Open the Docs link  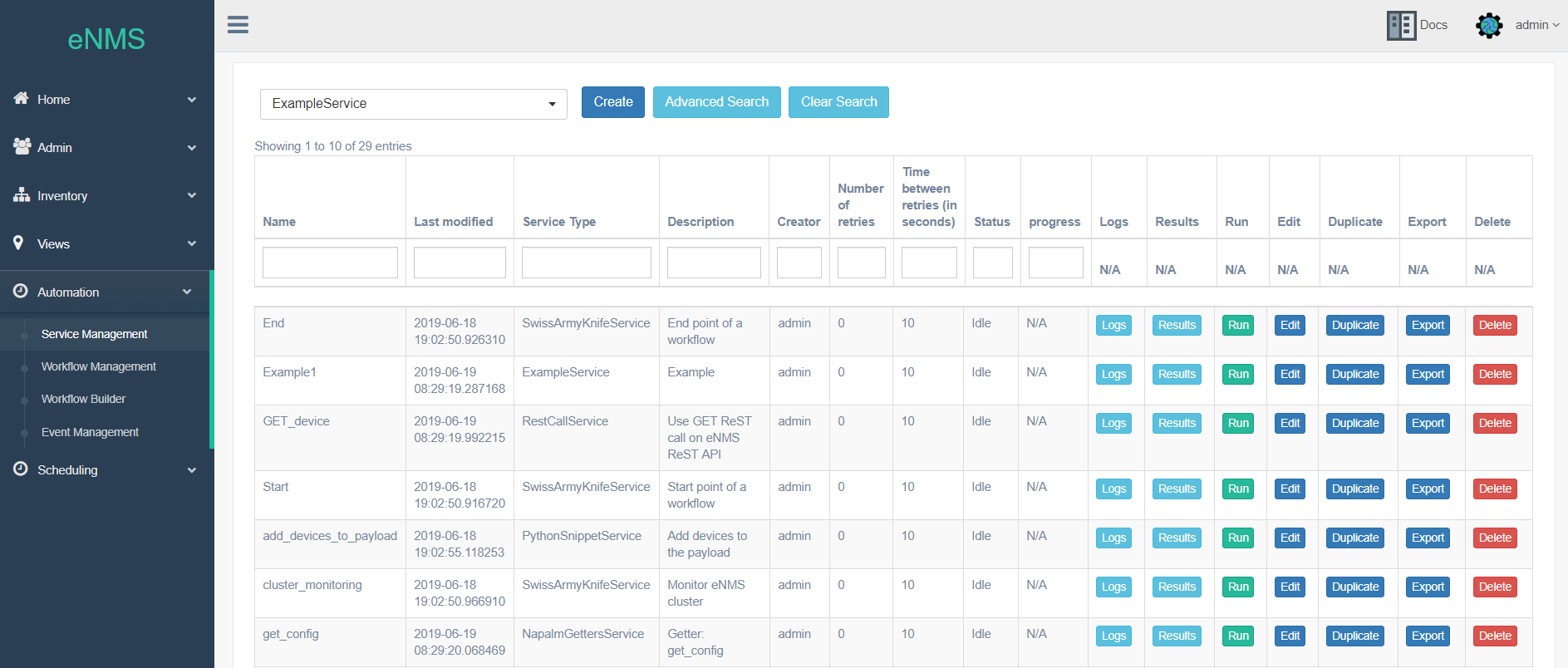(x=1433, y=25)
